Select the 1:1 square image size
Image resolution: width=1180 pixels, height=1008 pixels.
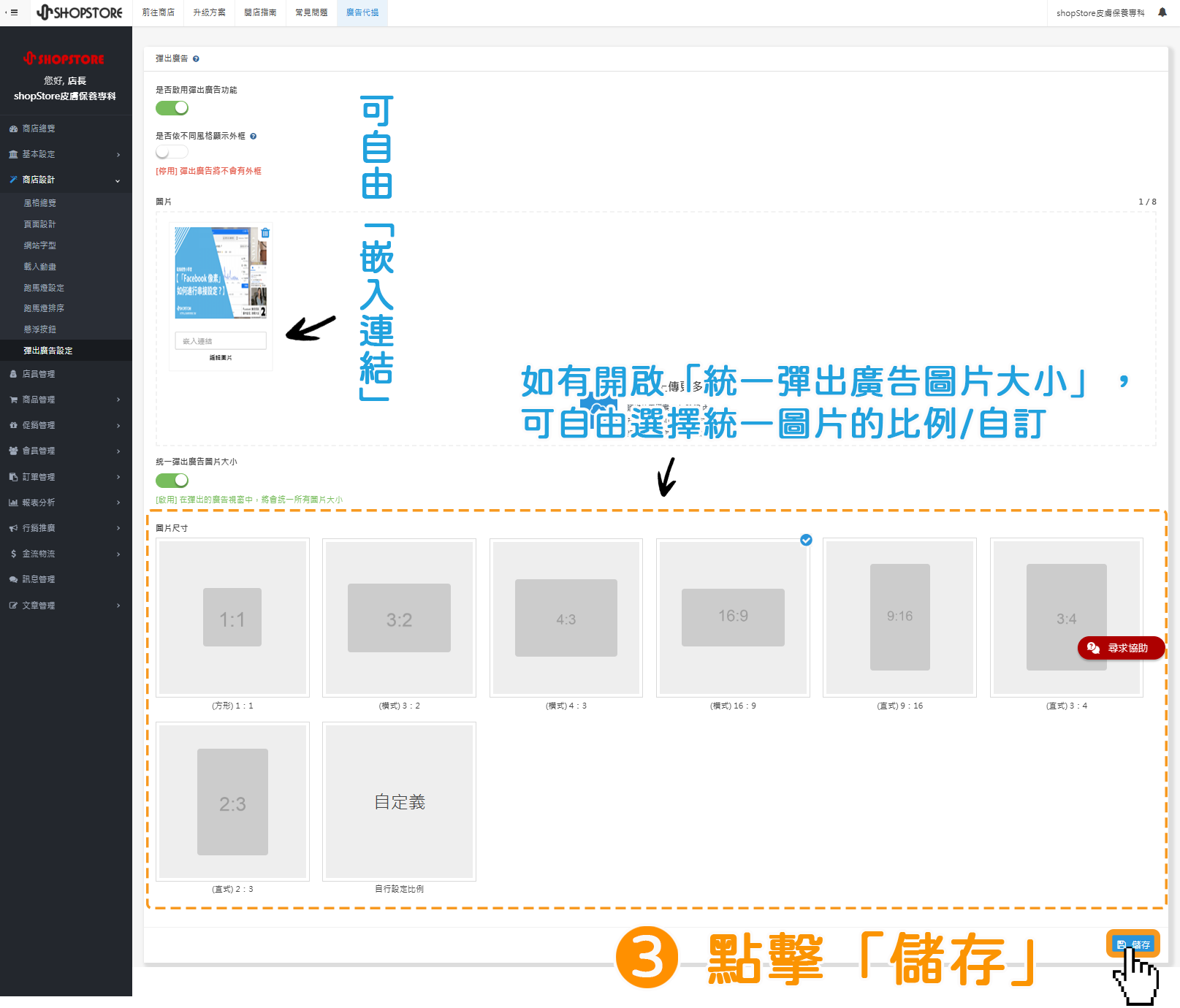tap(232, 617)
